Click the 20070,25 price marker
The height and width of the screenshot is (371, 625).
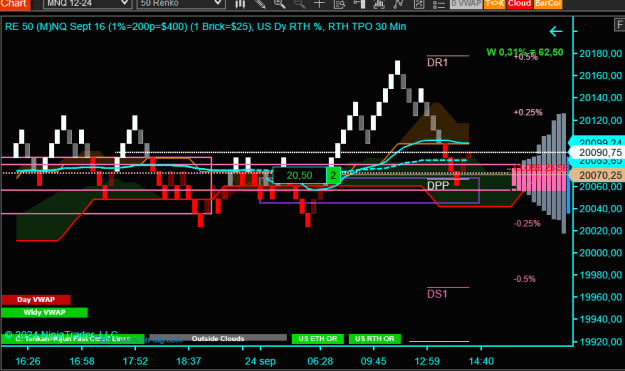(x=598, y=175)
